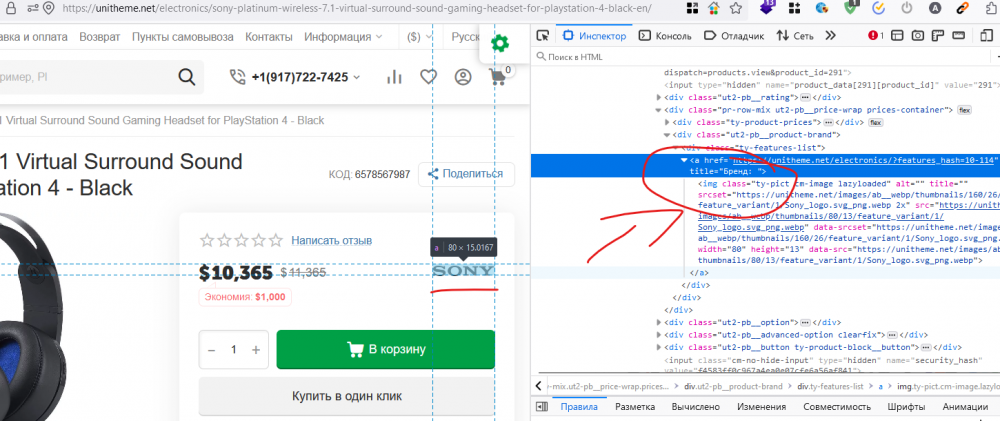
Task: Click the search magnifier icon
Action: 186,77
